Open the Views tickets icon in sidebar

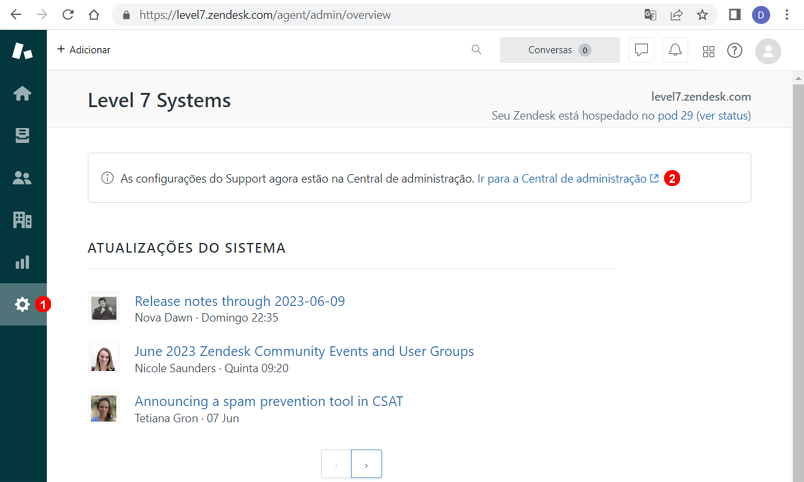click(x=22, y=135)
